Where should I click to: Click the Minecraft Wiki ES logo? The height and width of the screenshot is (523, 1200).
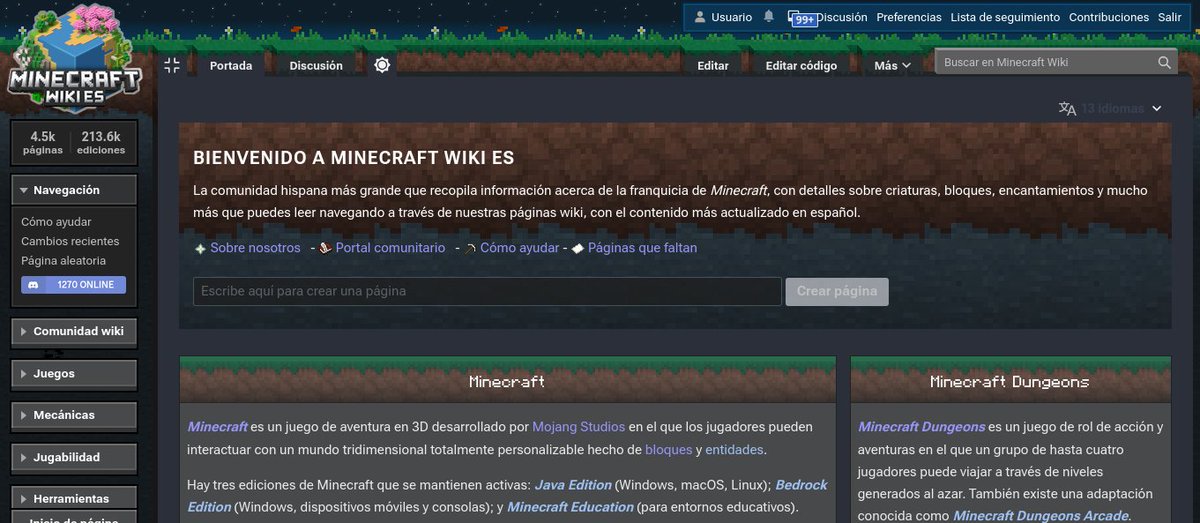74,59
